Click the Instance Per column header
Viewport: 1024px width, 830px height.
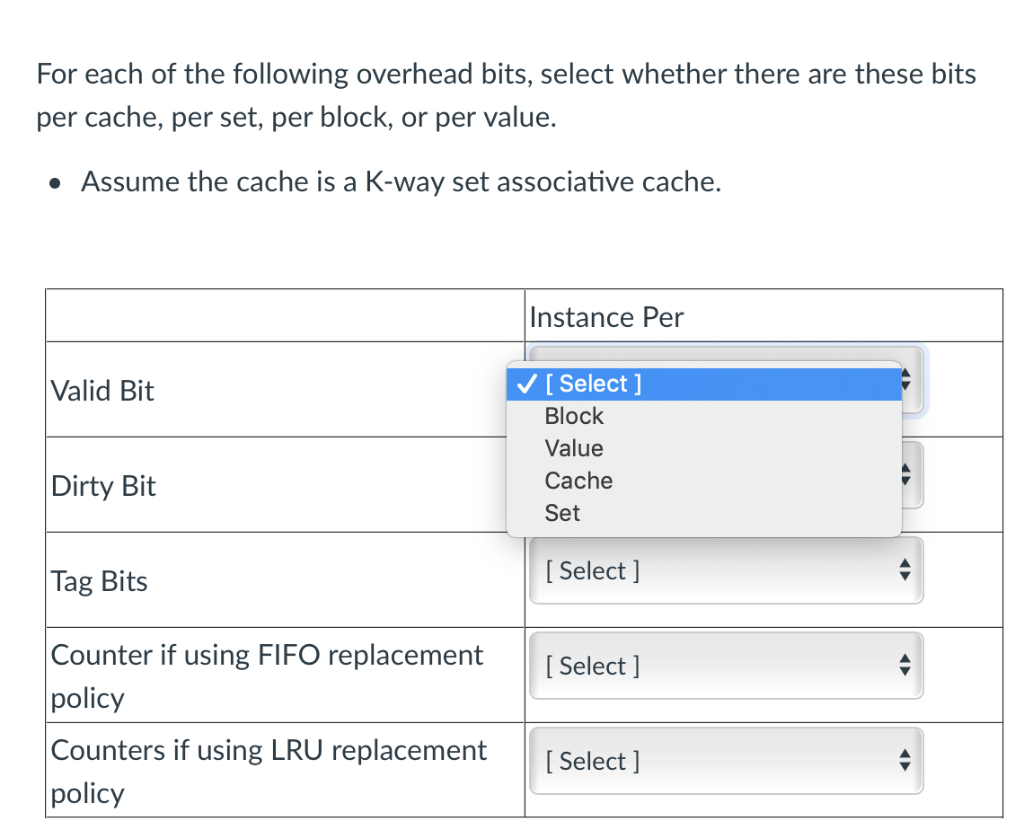click(606, 317)
